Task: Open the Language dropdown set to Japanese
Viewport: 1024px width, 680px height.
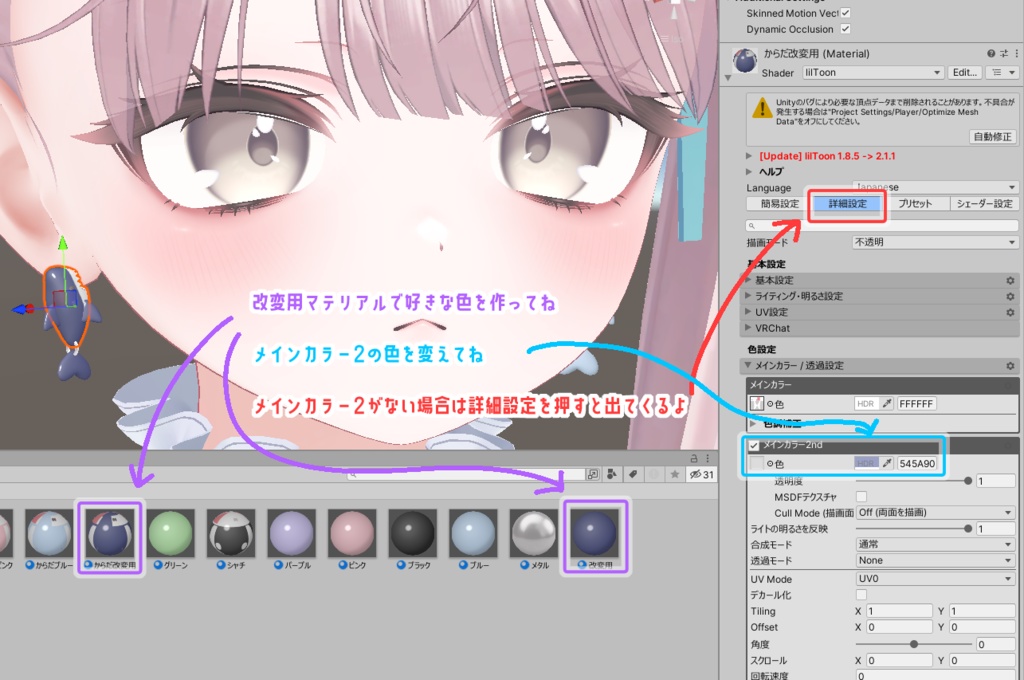Action: (935, 187)
